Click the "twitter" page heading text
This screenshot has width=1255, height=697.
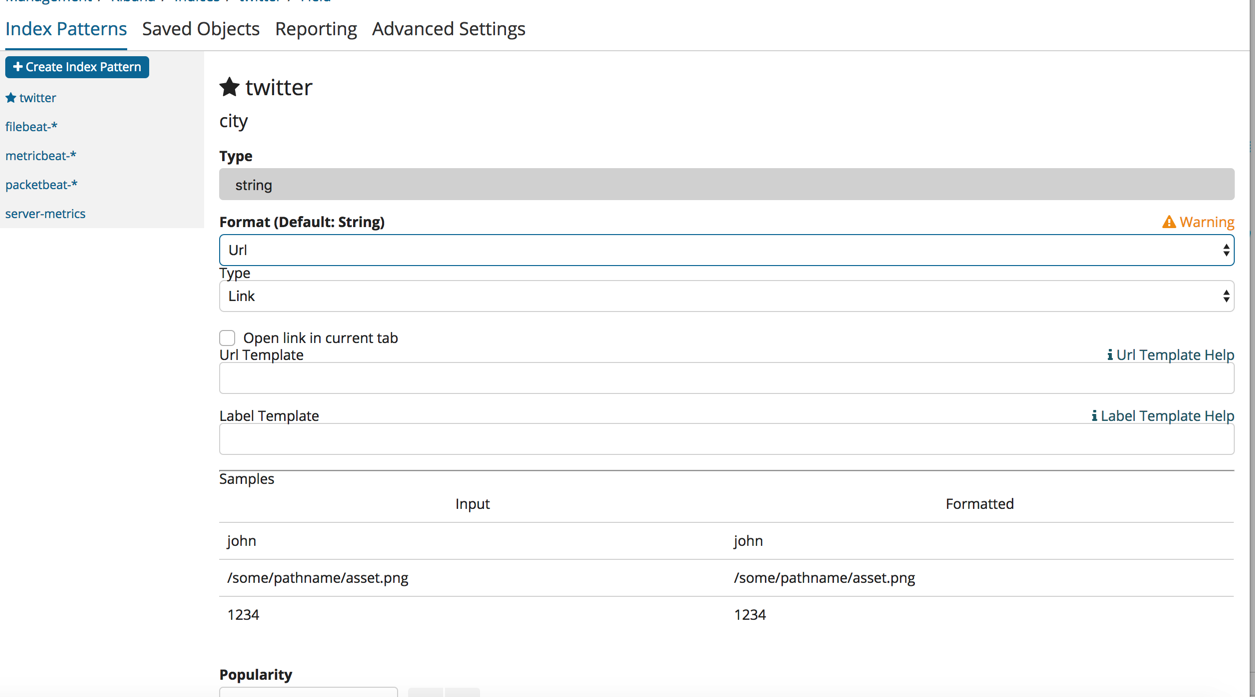tap(279, 87)
